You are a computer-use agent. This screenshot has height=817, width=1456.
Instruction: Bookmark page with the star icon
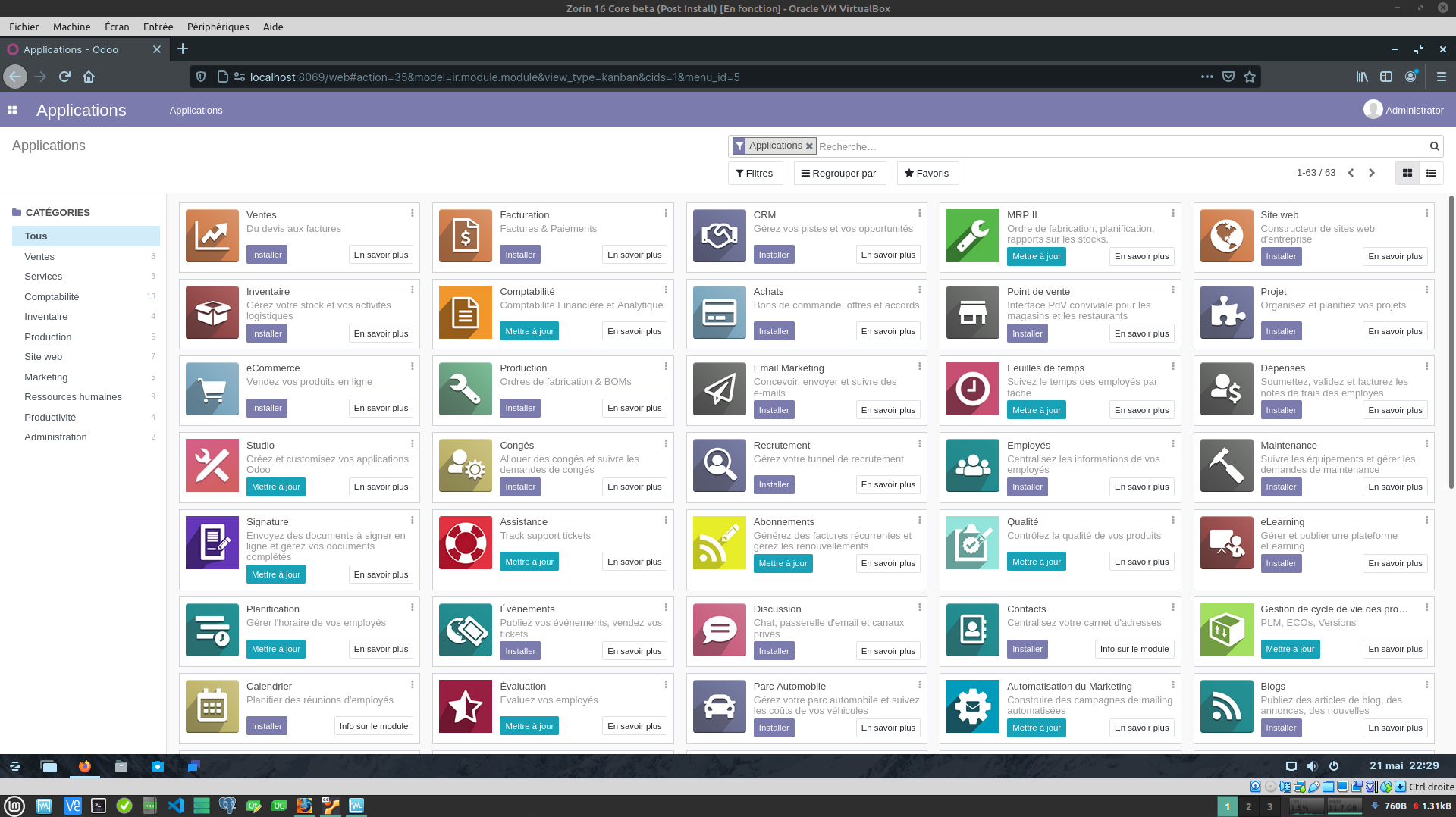(x=1250, y=77)
